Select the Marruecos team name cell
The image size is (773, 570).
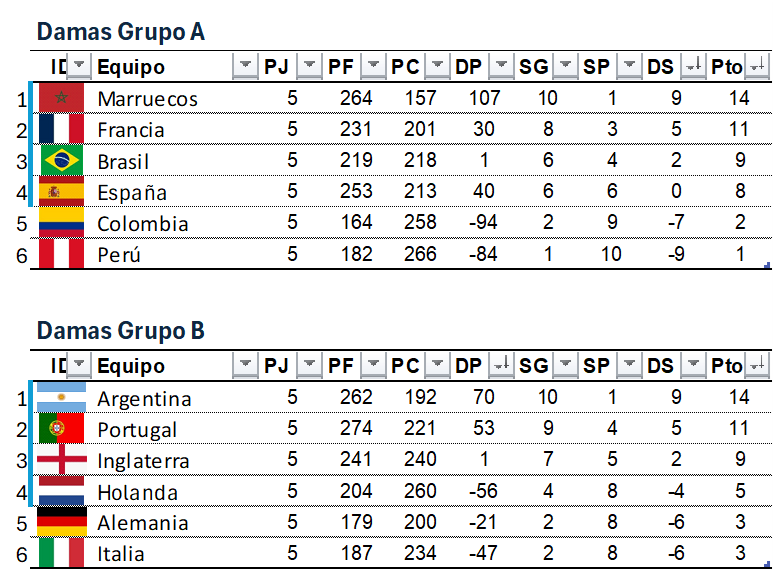pyautogui.click(x=148, y=99)
